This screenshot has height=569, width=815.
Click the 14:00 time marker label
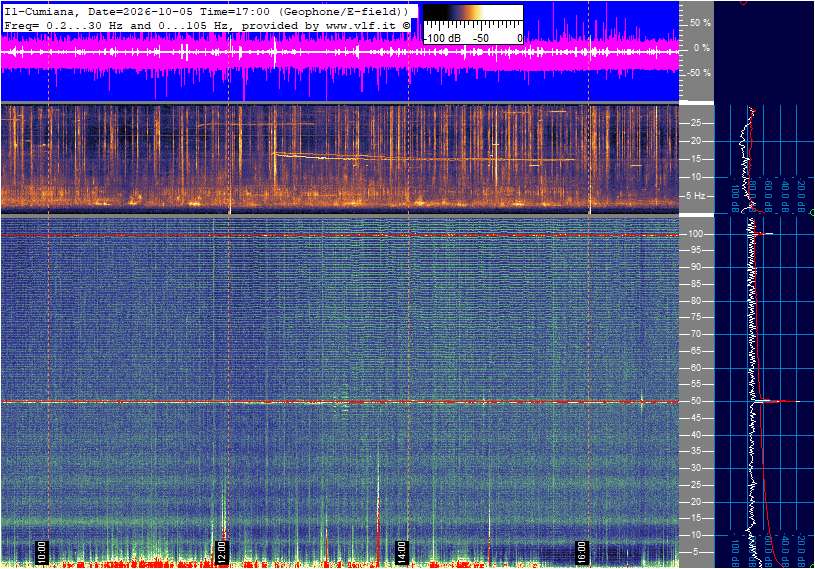point(401,552)
